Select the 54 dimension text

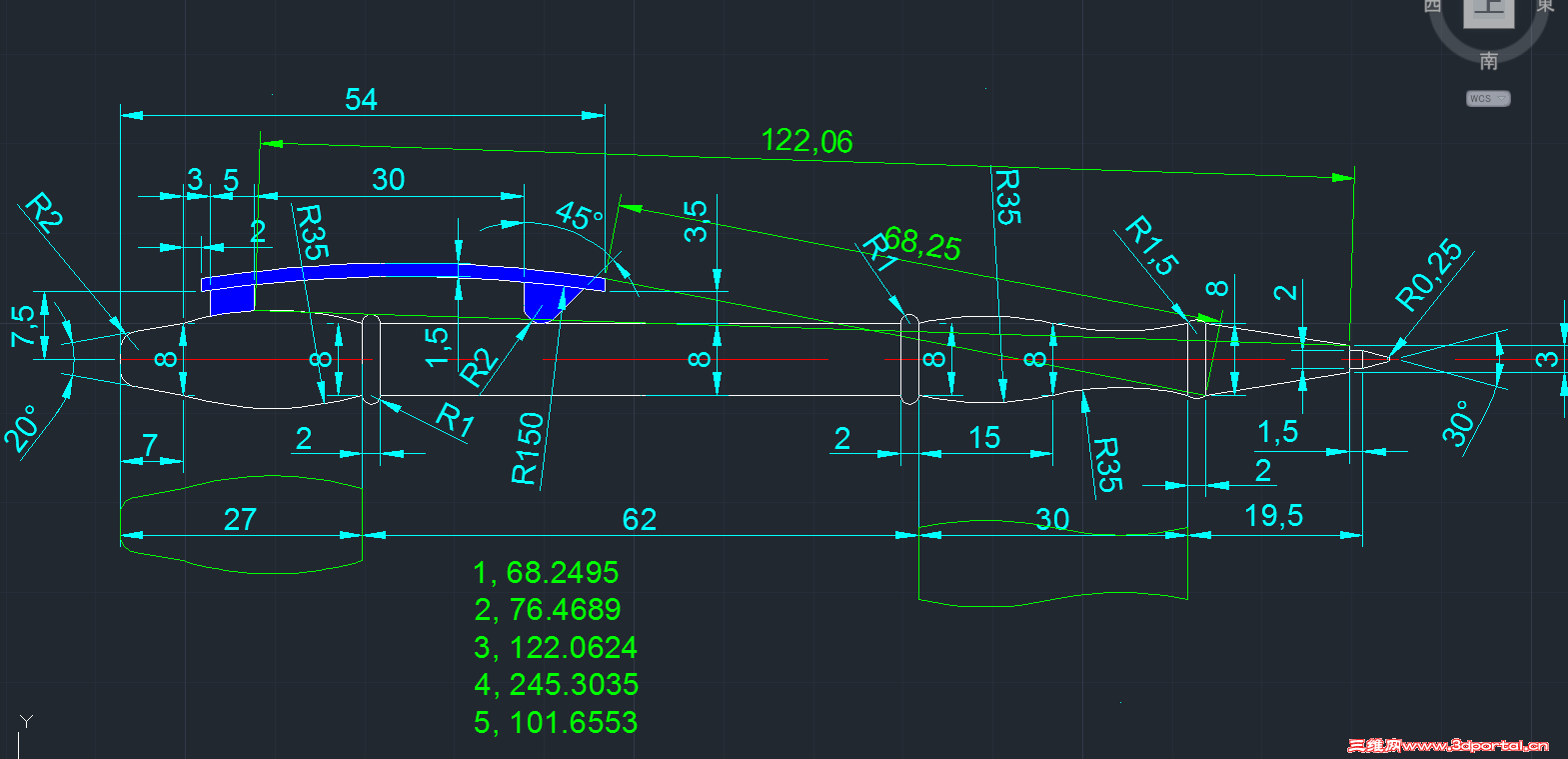click(x=361, y=99)
